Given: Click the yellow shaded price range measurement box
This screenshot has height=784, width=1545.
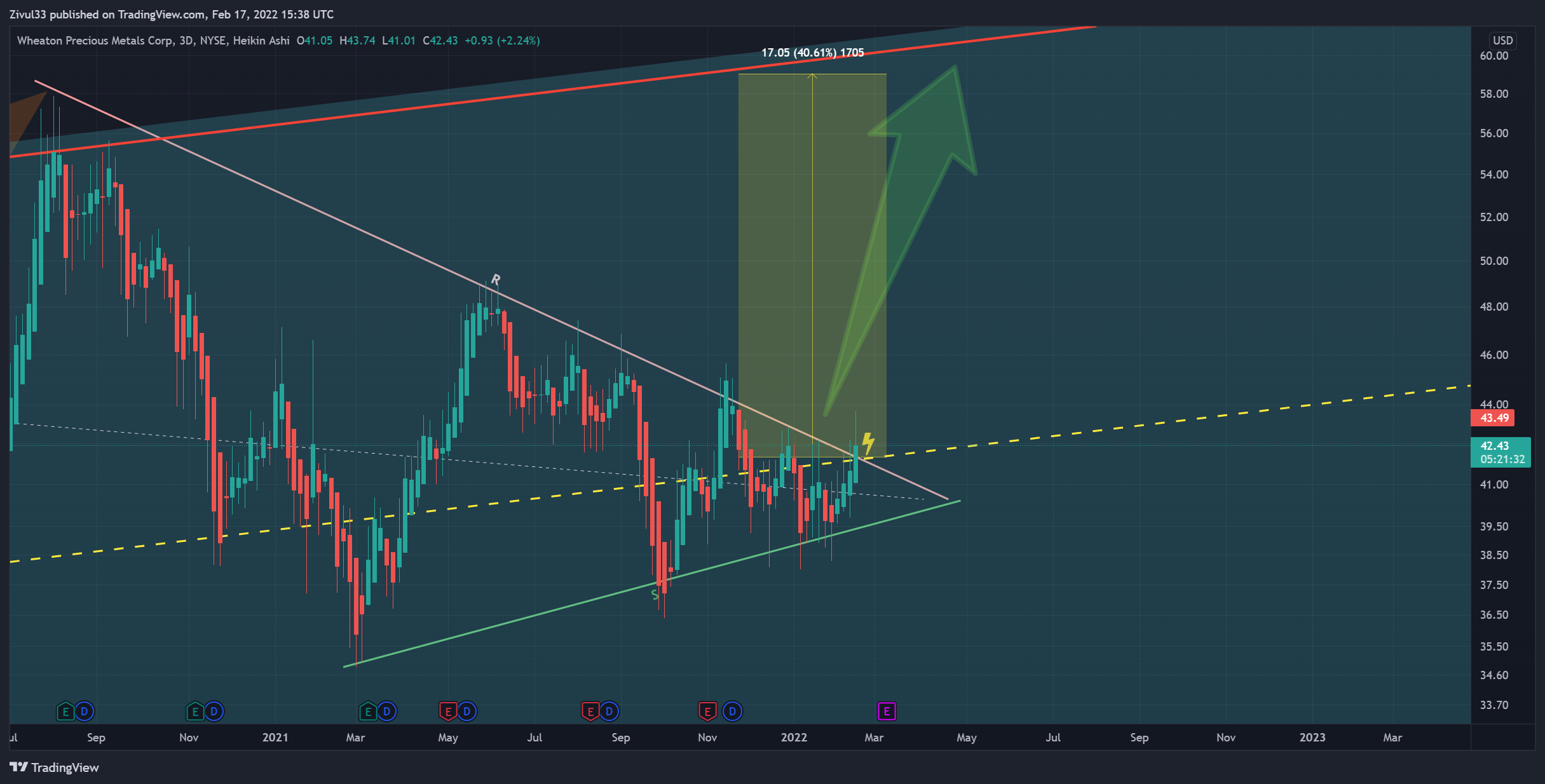Looking at the screenshot, I should 812,266.
